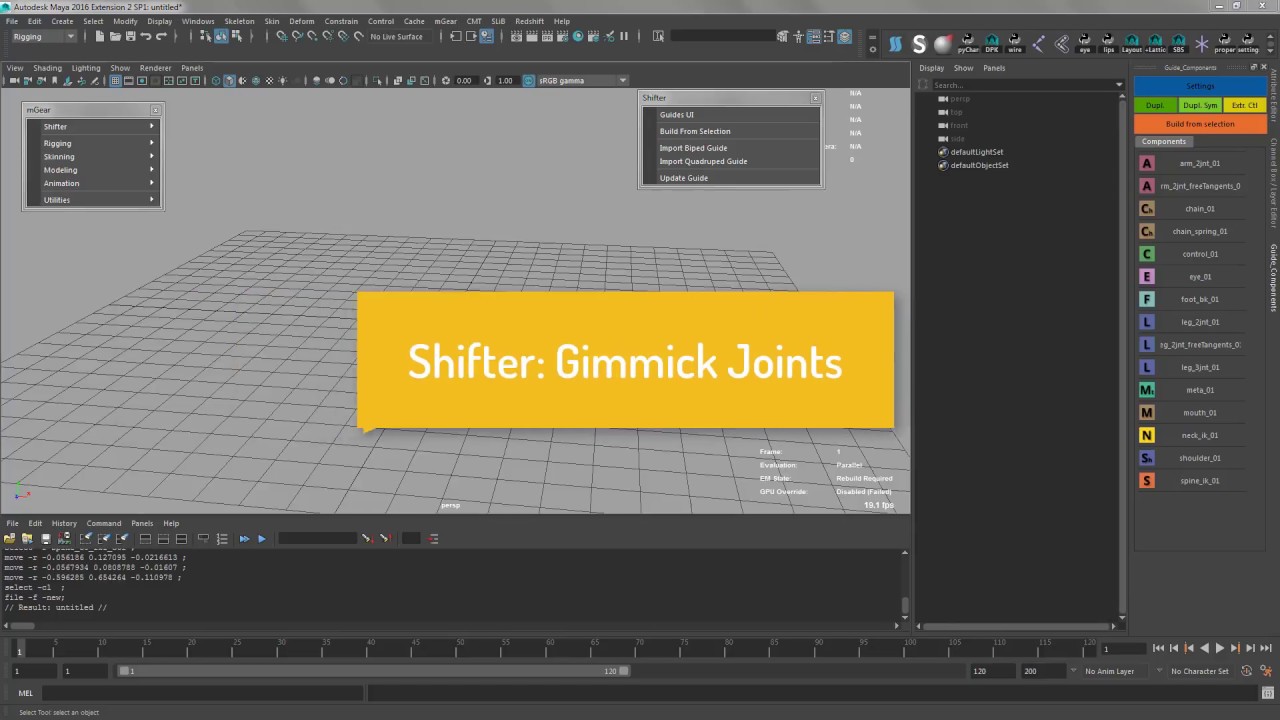This screenshot has width=1280, height=720.
Task: Toggle the viewport grid display icon
Action: point(116,80)
